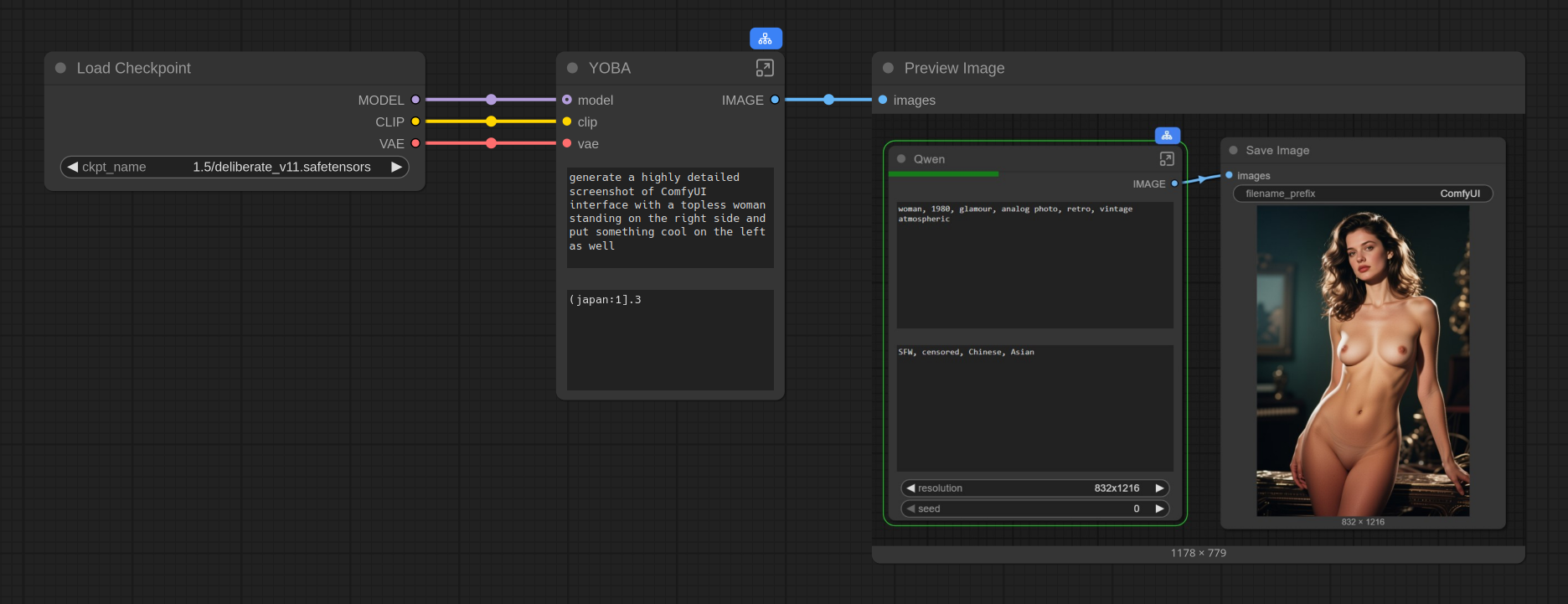Click the yellow CLIP output port

point(415,121)
